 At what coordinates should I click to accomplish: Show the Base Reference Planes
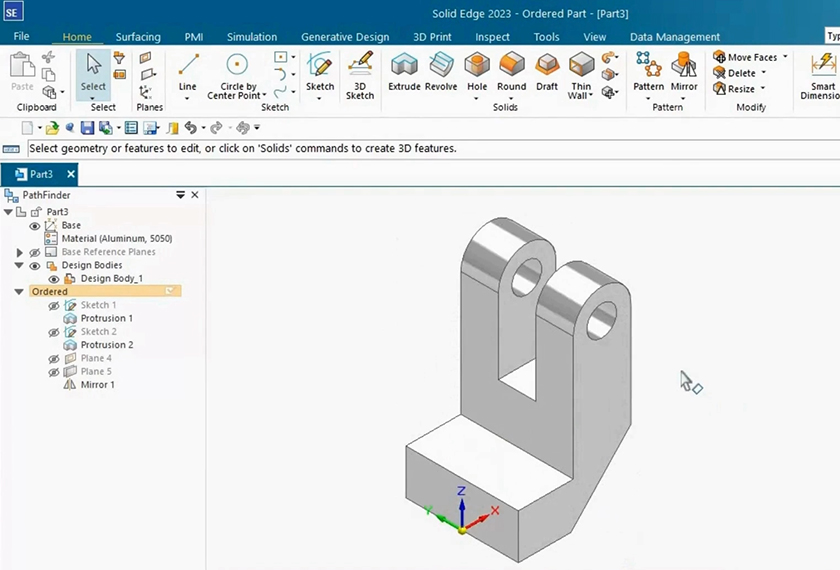tap(35, 252)
